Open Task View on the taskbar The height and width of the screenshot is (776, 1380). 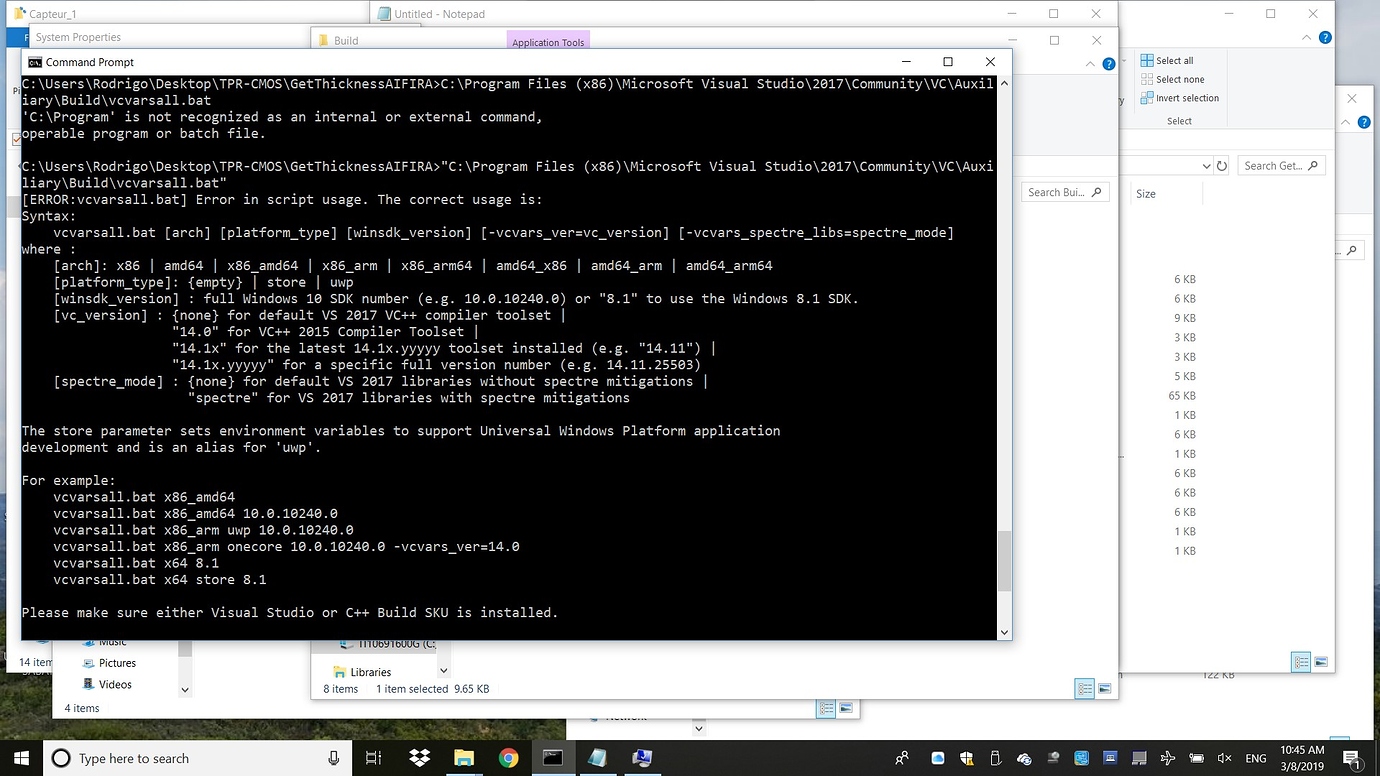coord(373,758)
